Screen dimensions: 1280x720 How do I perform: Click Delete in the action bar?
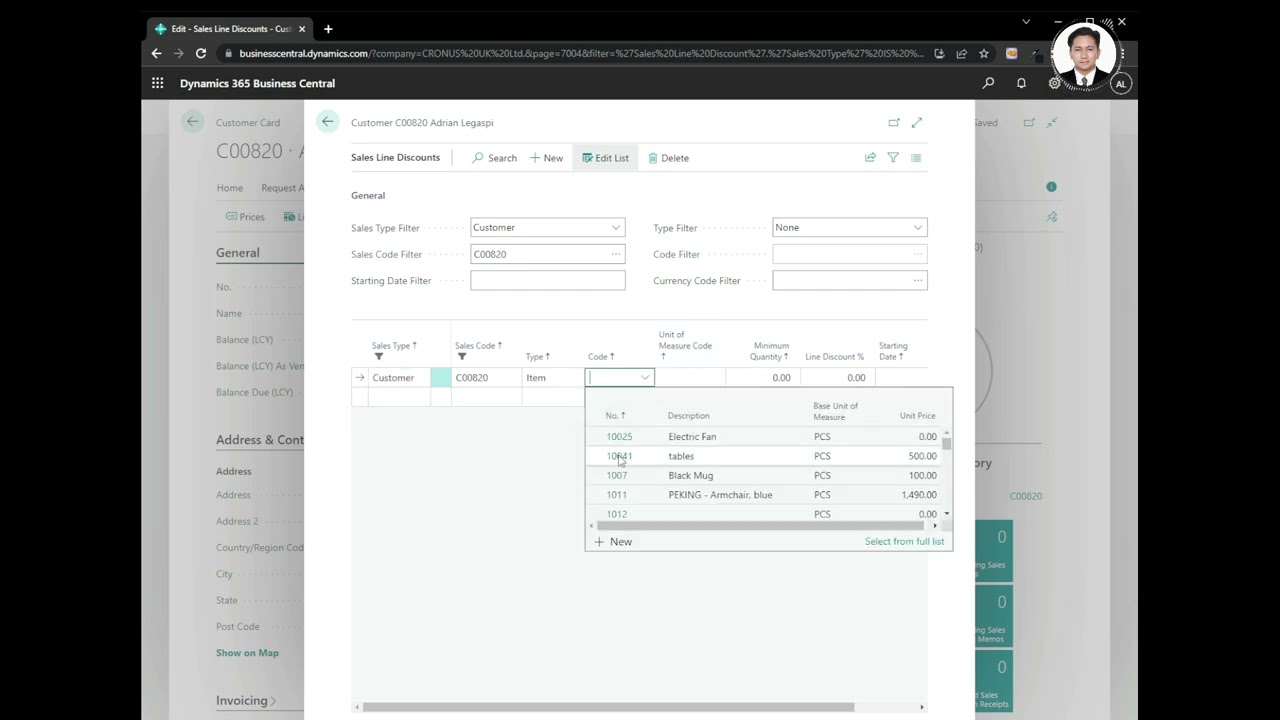668,158
